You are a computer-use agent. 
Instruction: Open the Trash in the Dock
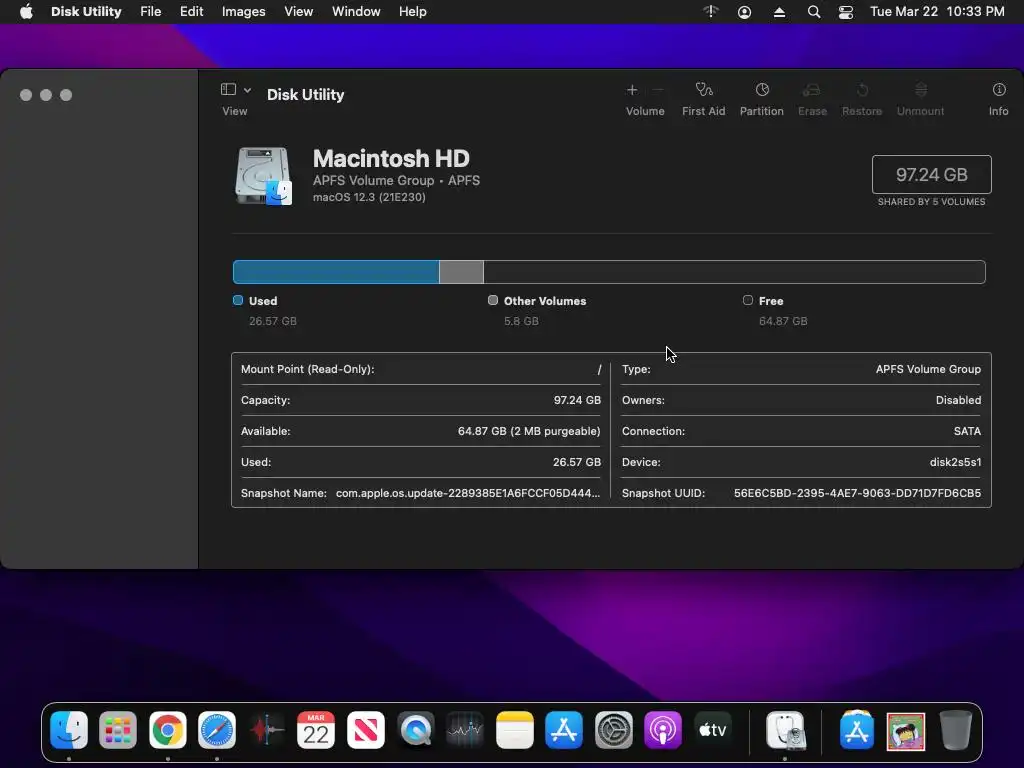click(955, 729)
